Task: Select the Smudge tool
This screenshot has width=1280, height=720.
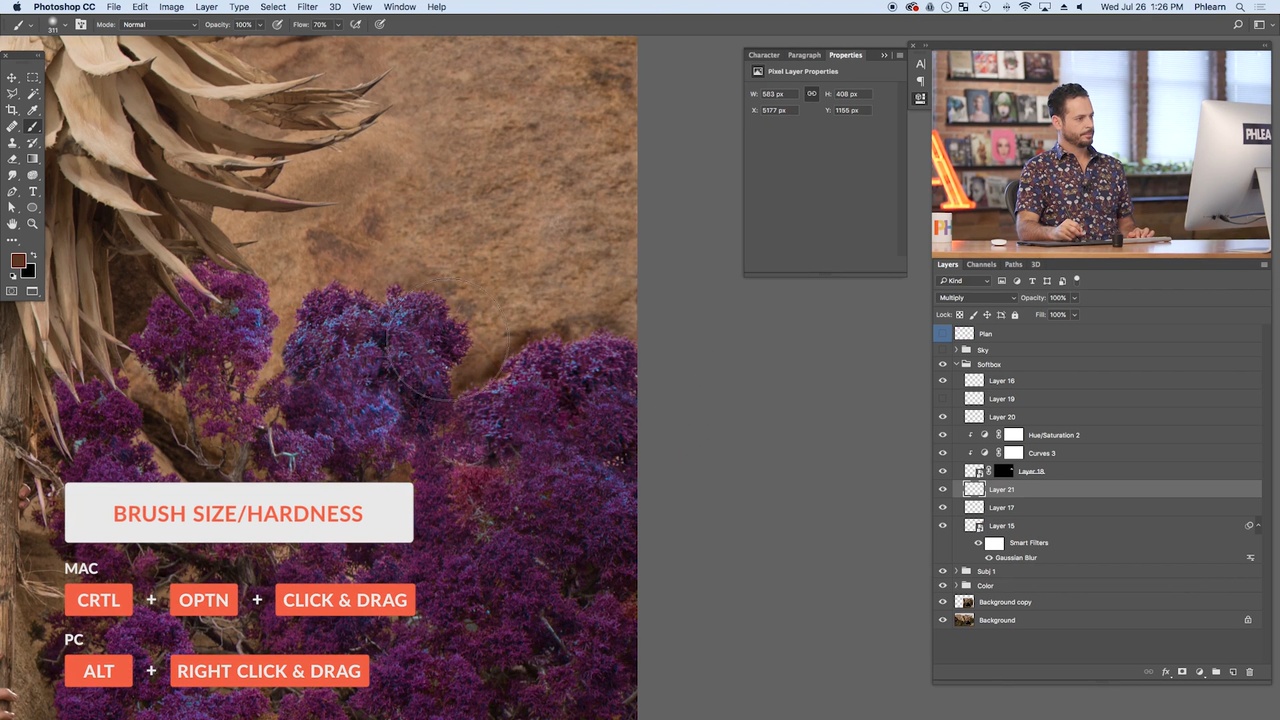Action: (x=12, y=175)
